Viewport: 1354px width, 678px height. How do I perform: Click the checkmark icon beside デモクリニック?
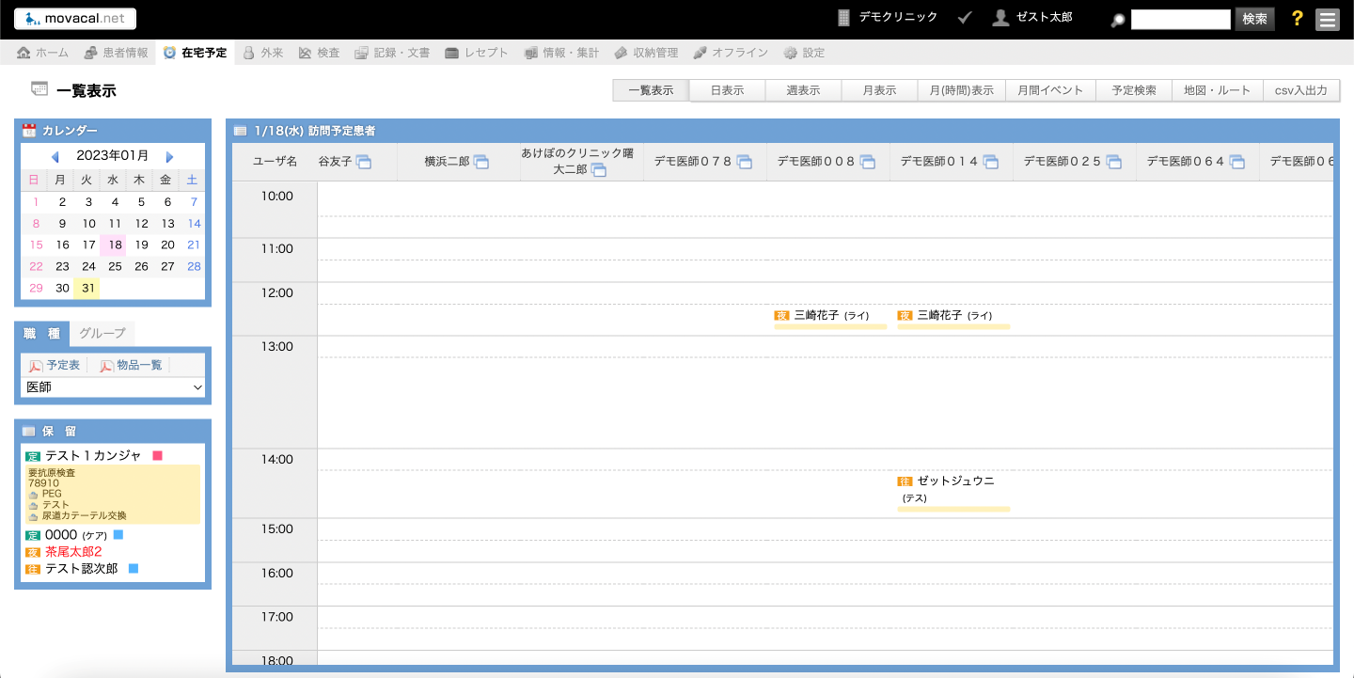pyautogui.click(x=964, y=17)
